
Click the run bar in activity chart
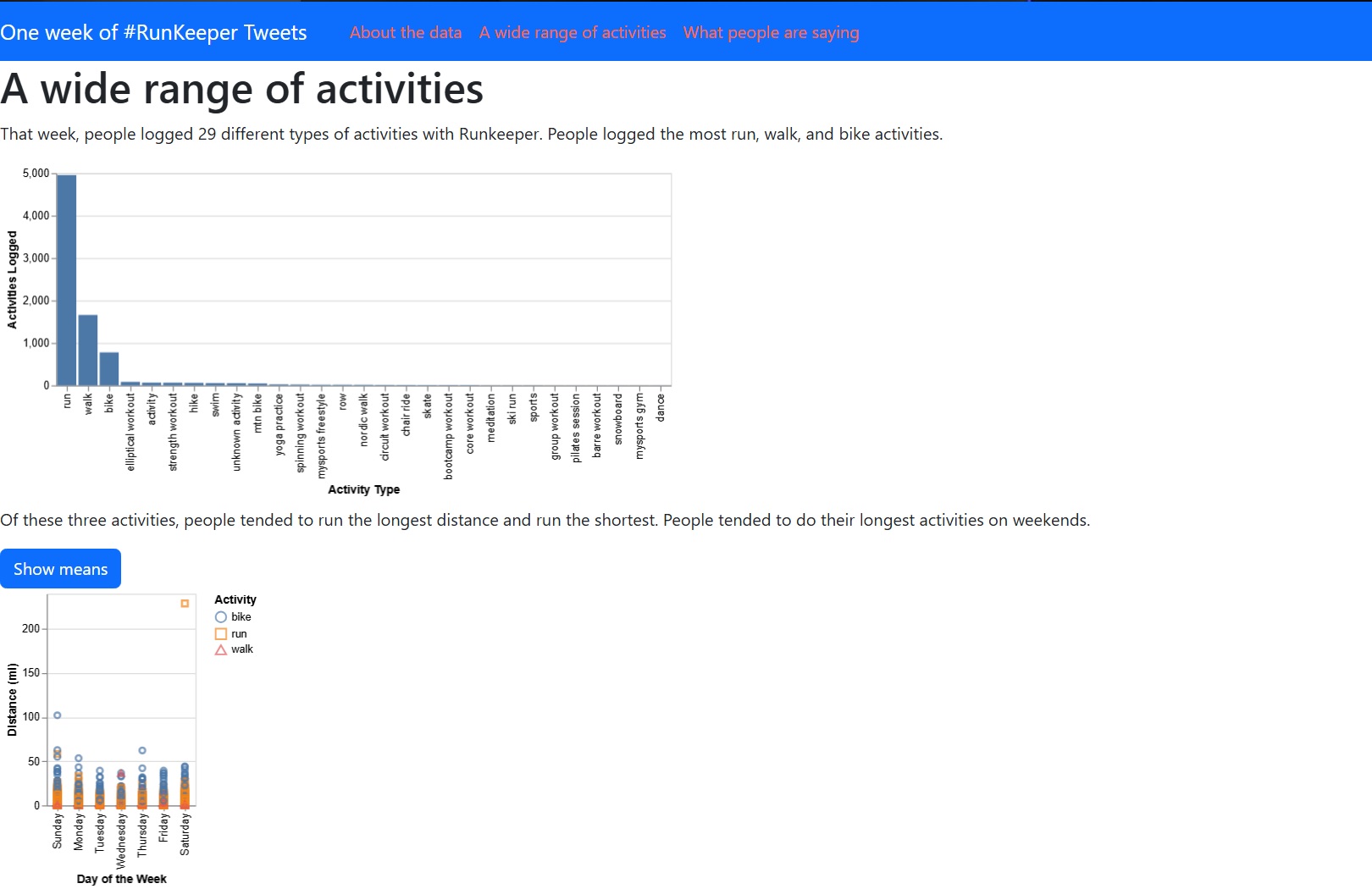tap(67, 280)
